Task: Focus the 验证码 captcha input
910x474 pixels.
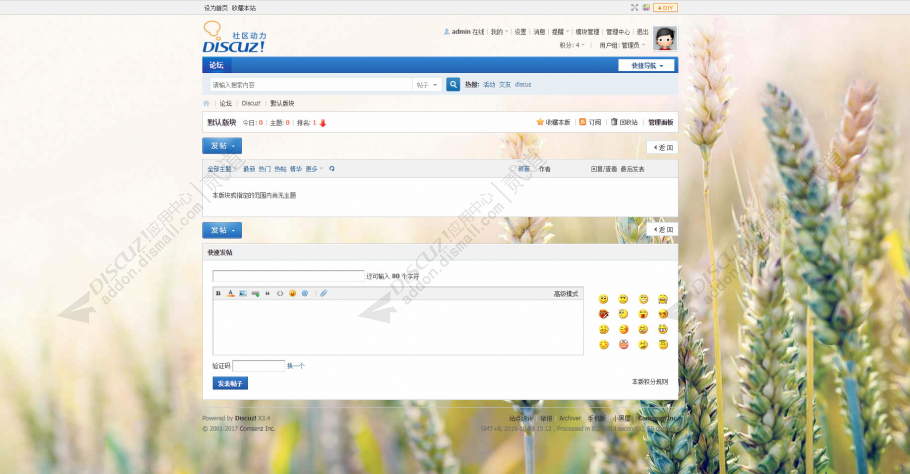Action: tap(258, 366)
